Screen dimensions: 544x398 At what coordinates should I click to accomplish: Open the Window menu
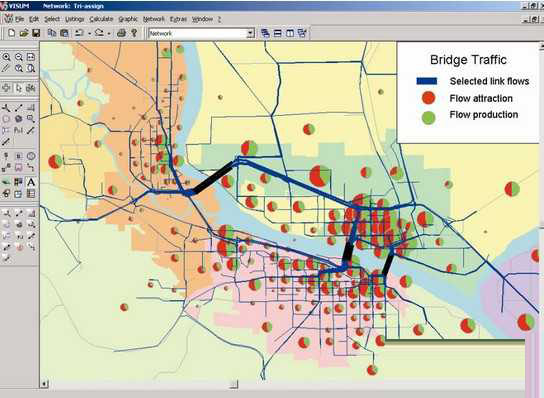(x=202, y=19)
